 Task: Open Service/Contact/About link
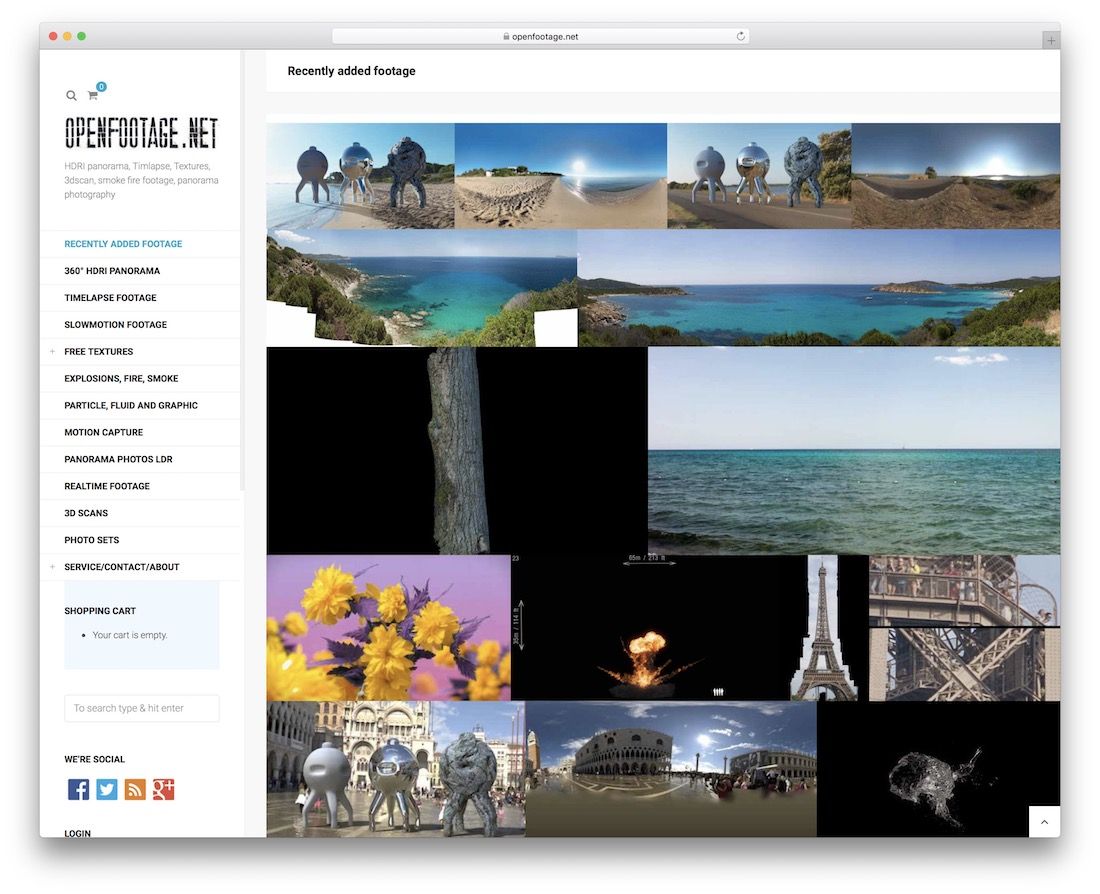point(122,567)
